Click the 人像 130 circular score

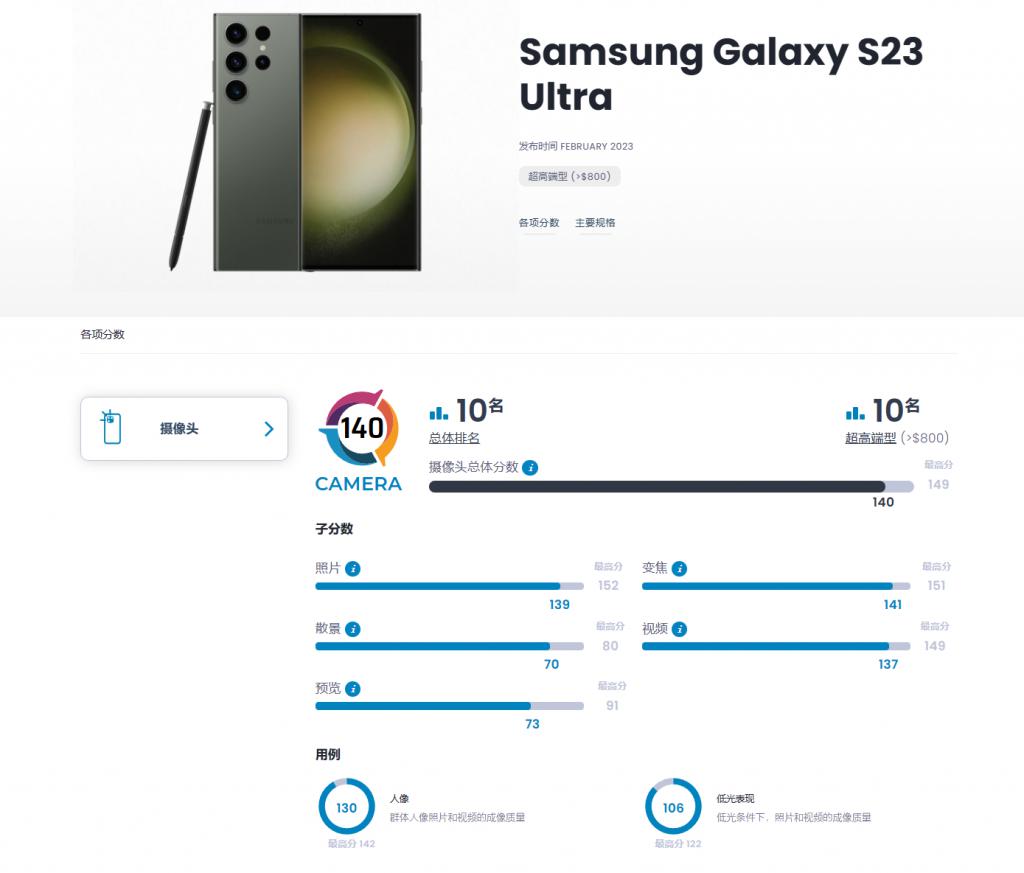pos(346,807)
